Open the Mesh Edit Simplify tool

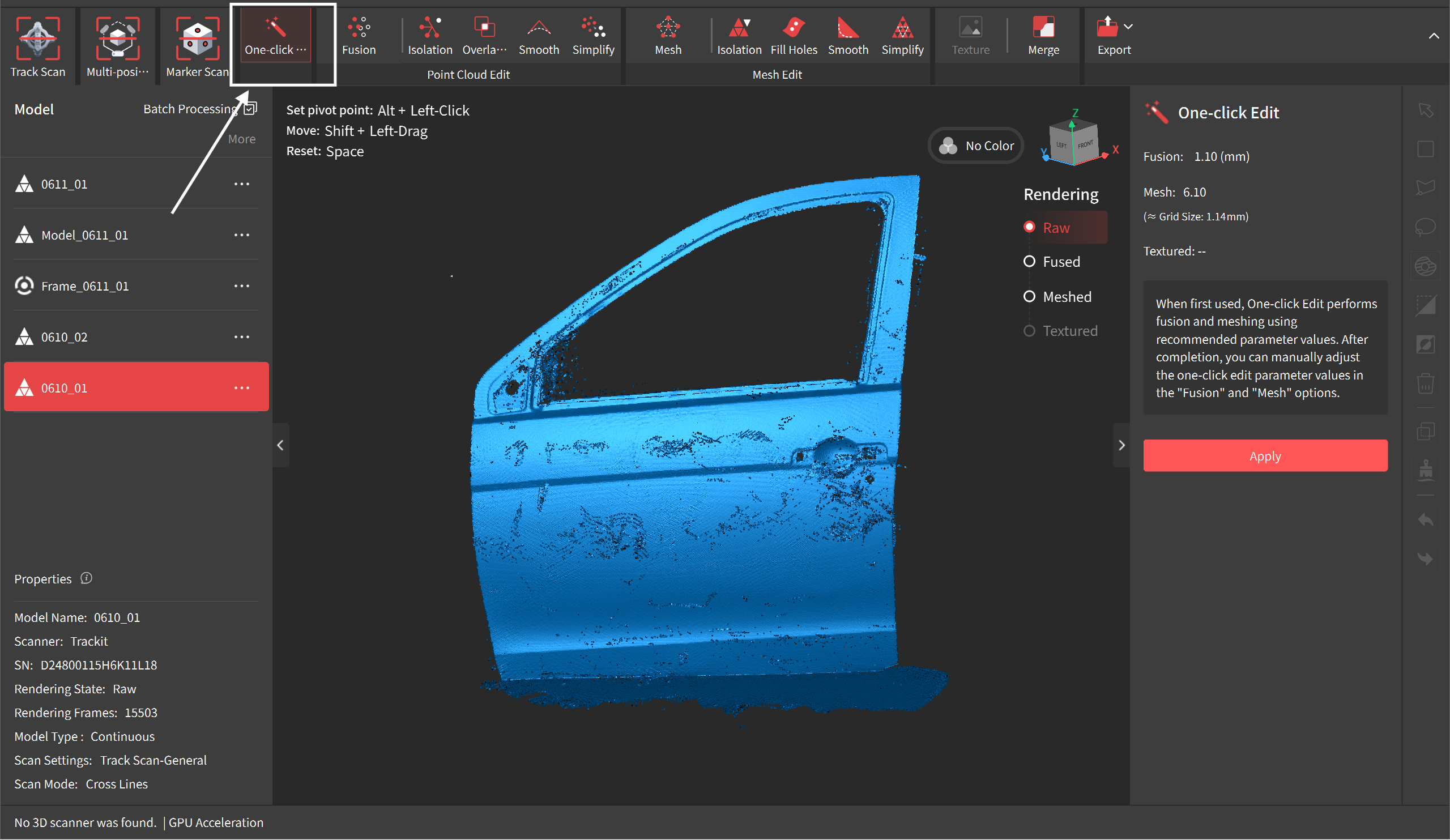click(x=902, y=36)
